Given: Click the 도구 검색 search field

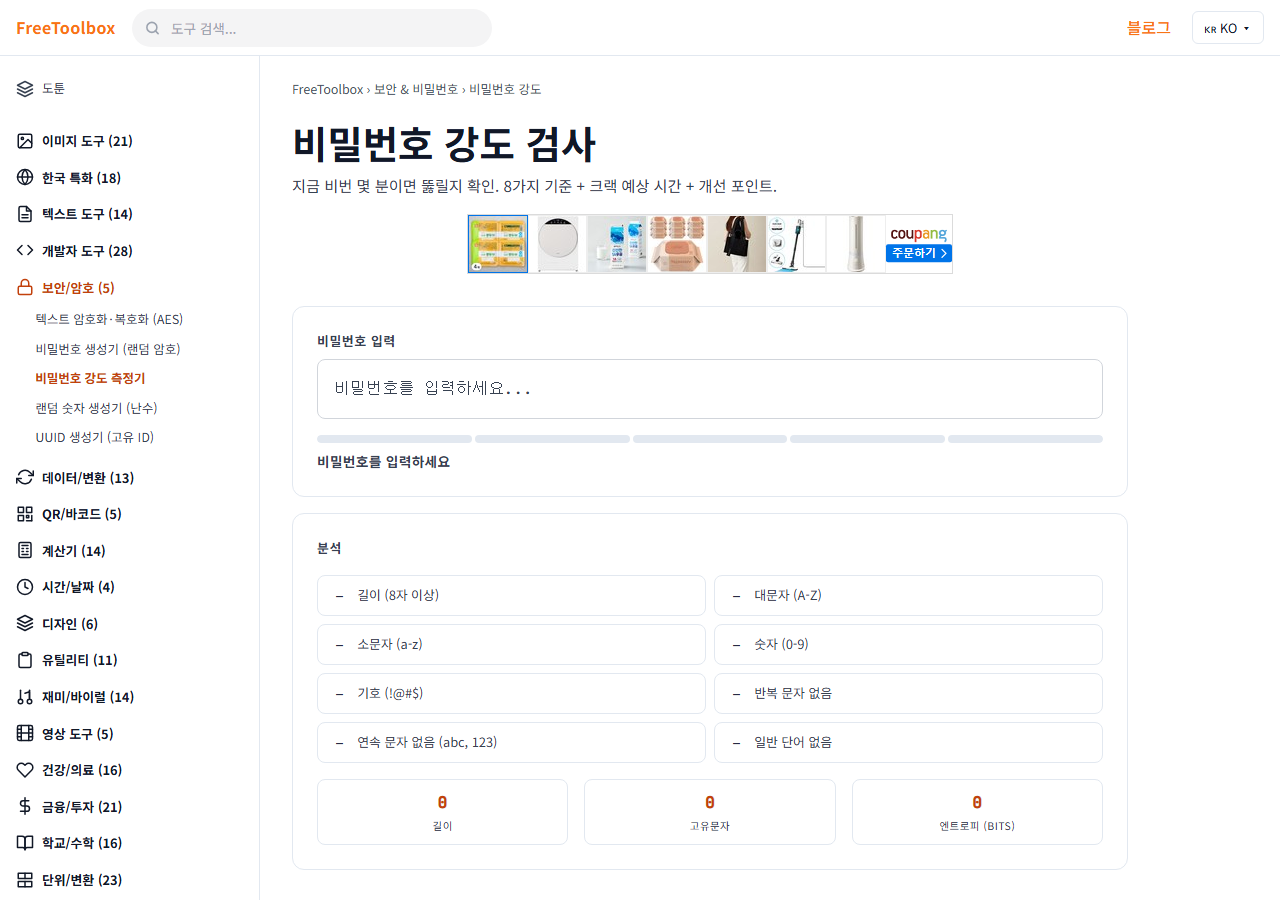Looking at the screenshot, I should (x=312, y=28).
